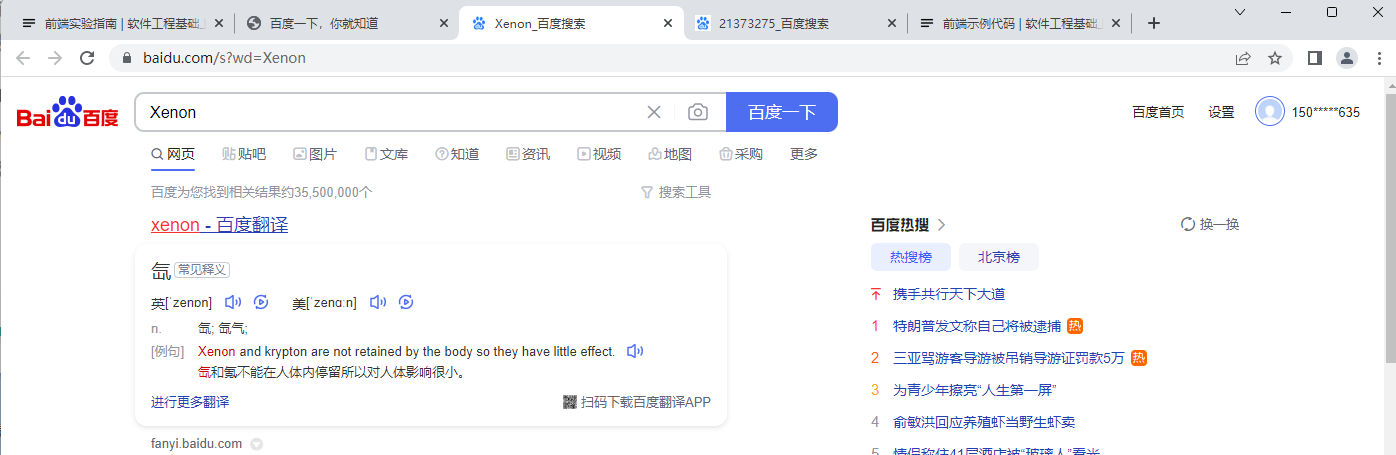Click inside the Xenon search input
This screenshot has width=1396, height=455.
(390, 112)
